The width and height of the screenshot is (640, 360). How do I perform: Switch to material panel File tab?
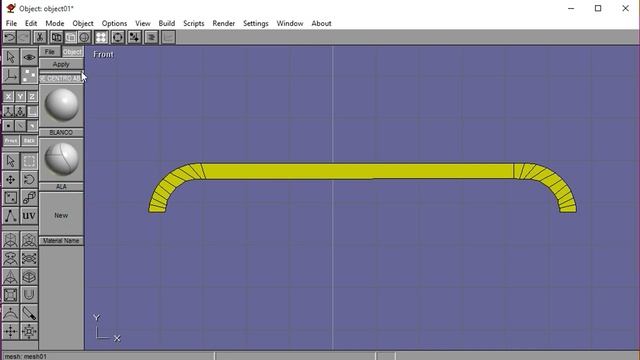click(50, 52)
